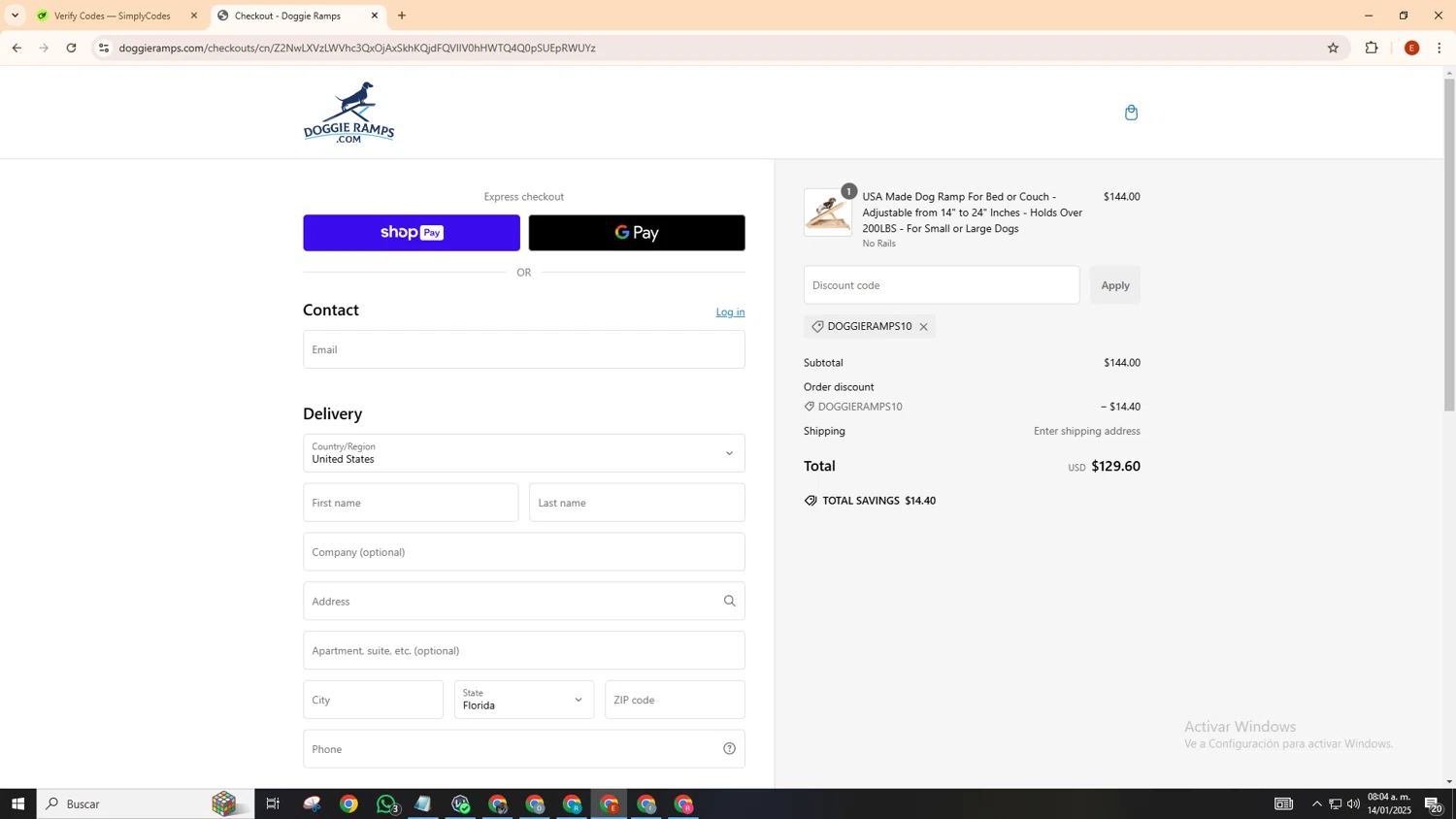The image size is (1456, 819).
Task: Focus the Phone input field
Action: coord(524,748)
